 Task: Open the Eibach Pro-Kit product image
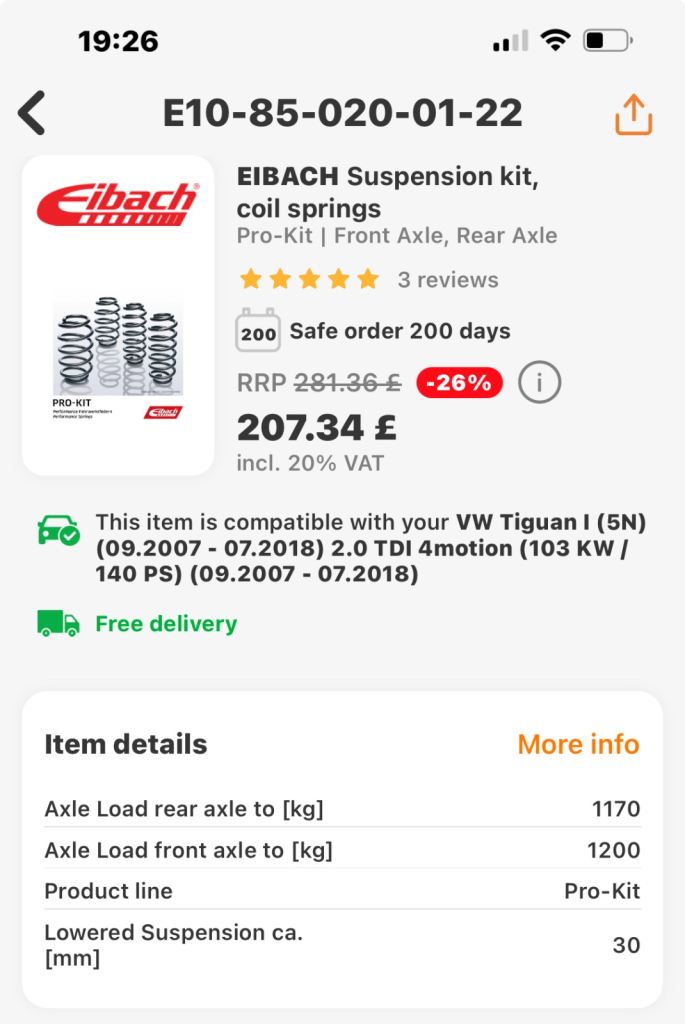118,315
